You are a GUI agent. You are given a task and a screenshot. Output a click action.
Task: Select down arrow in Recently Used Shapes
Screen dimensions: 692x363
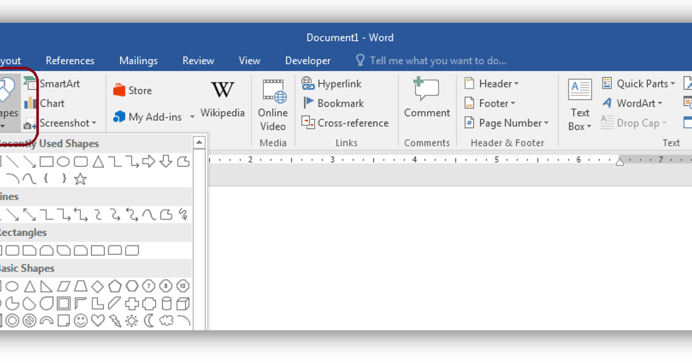(x=166, y=161)
